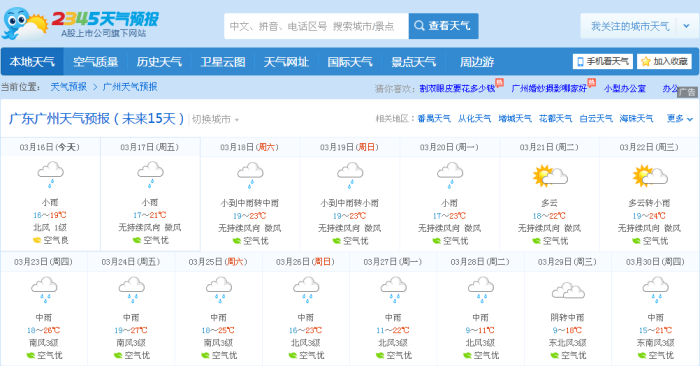Click the sunny cloudy icon for 03月22日
Viewport: 700px width, 366px height.
(x=650, y=176)
